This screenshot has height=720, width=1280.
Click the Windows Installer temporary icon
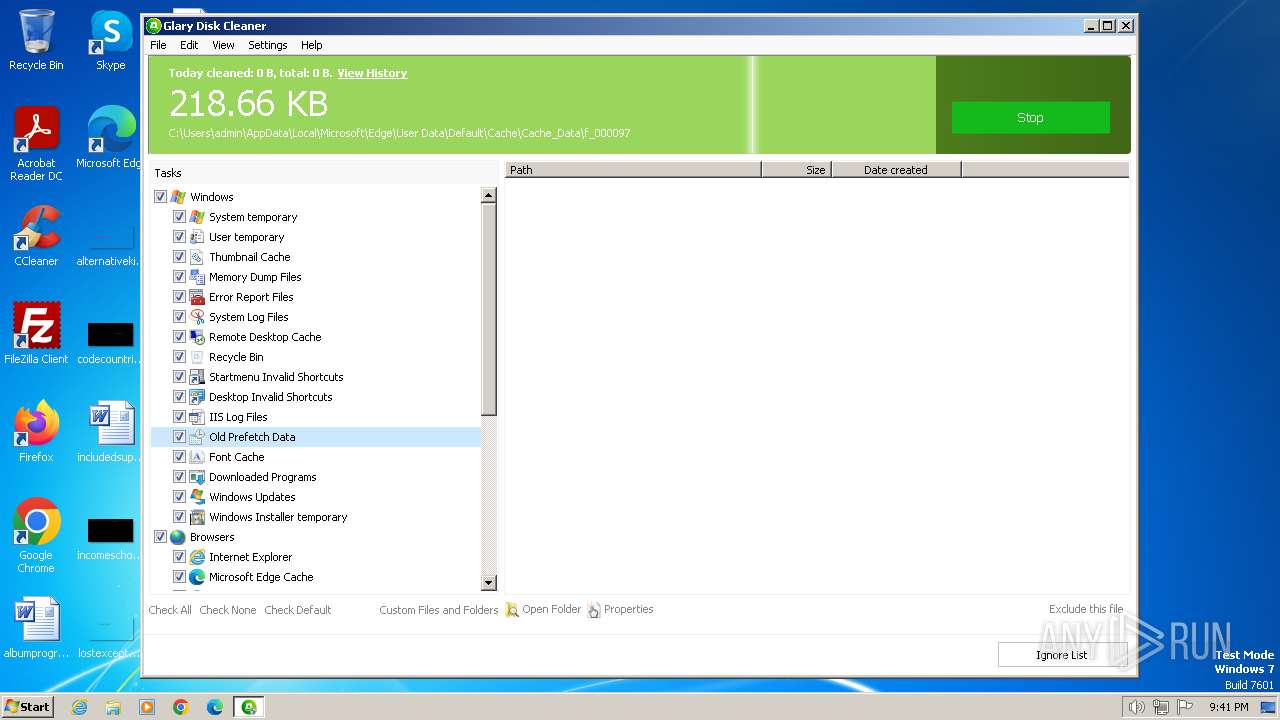[x=197, y=517]
